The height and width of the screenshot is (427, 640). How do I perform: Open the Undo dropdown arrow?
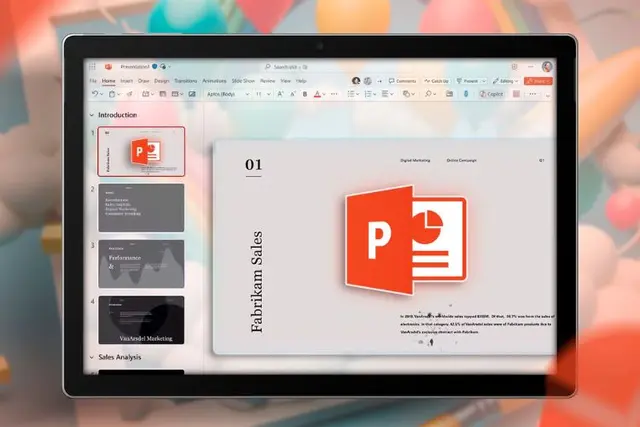click(x=101, y=94)
